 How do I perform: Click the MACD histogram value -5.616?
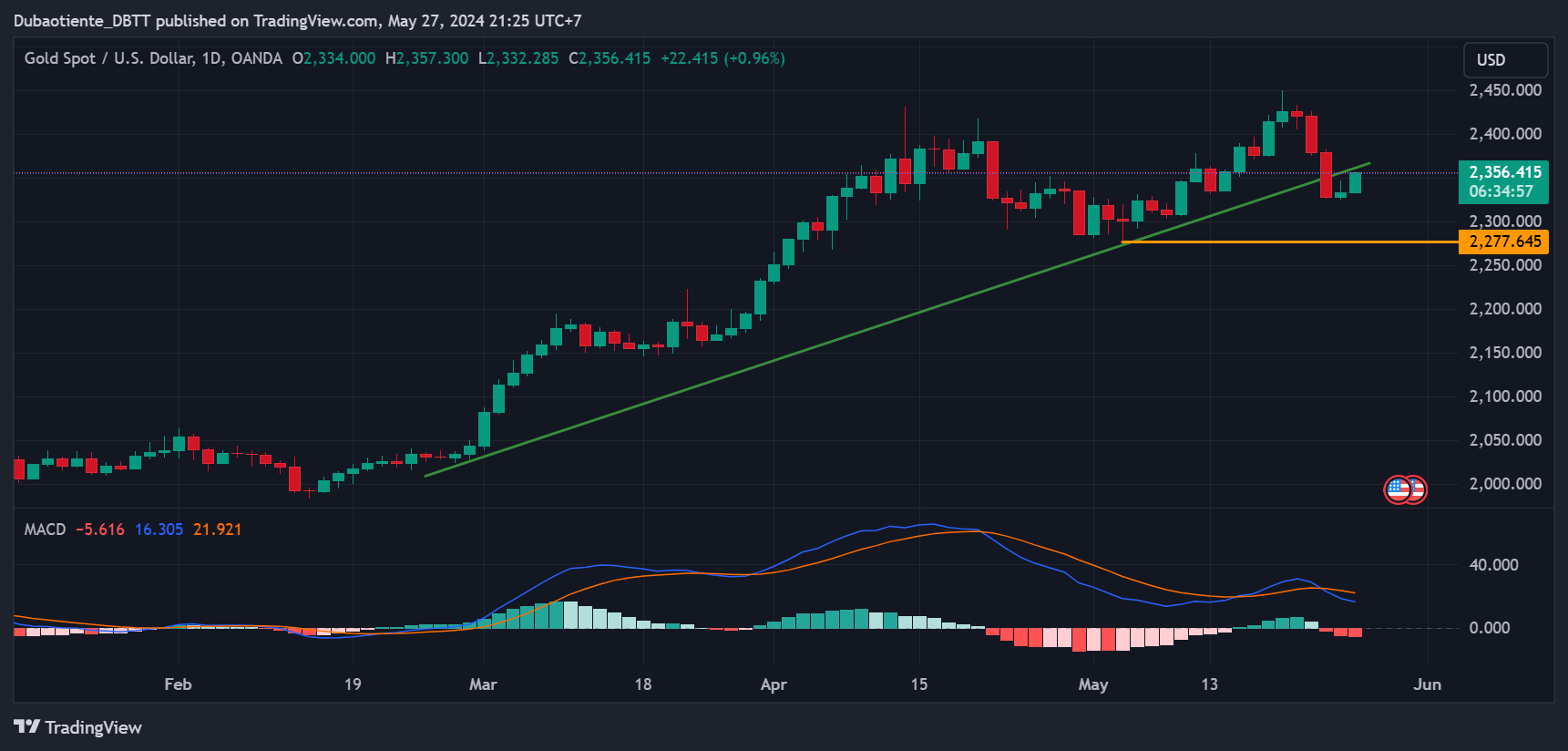click(x=100, y=530)
